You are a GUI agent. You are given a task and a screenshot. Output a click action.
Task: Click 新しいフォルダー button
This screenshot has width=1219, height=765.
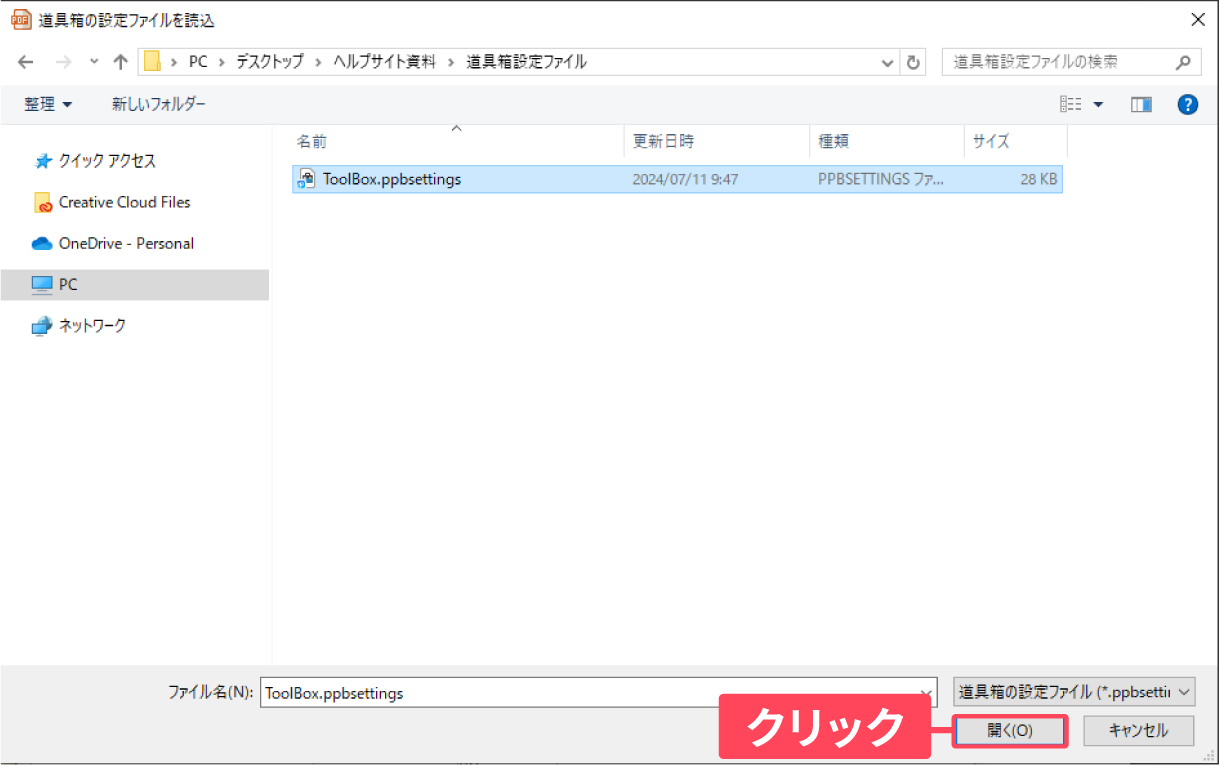pyautogui.click(x=159, y=104)
